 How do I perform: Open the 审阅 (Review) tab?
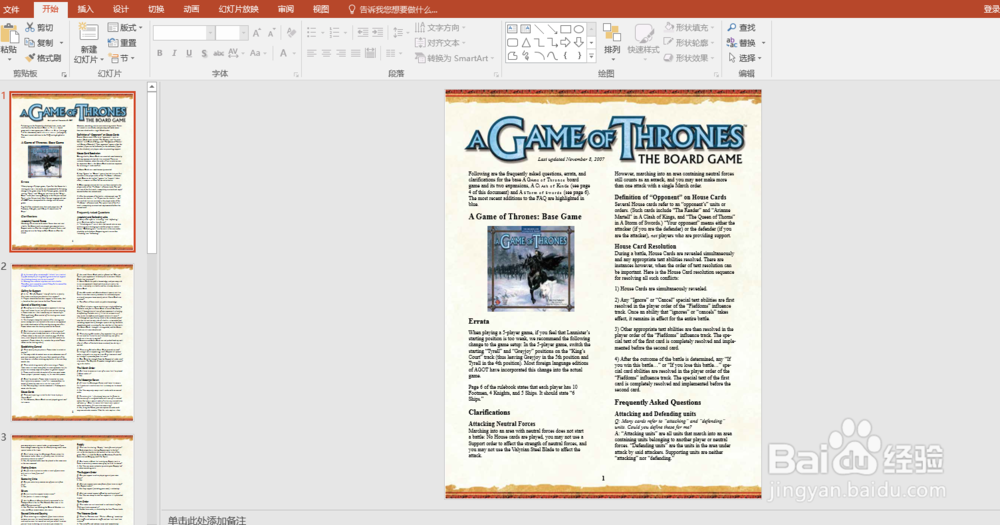[286, 10]
